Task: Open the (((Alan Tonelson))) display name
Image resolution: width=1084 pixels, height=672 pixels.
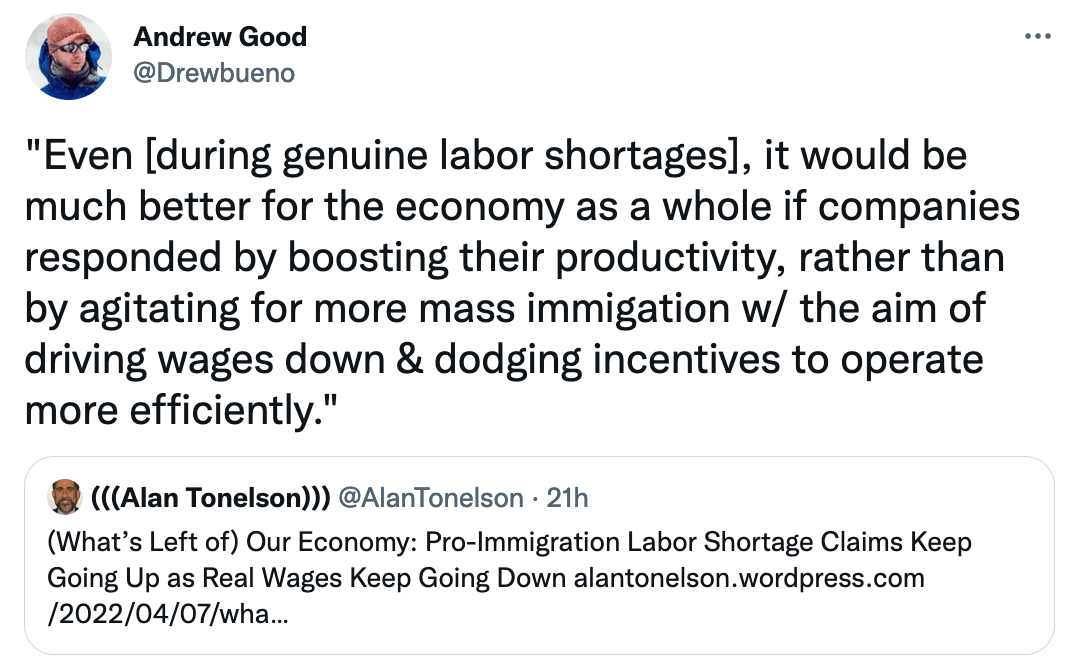Action: pos(211,497)
